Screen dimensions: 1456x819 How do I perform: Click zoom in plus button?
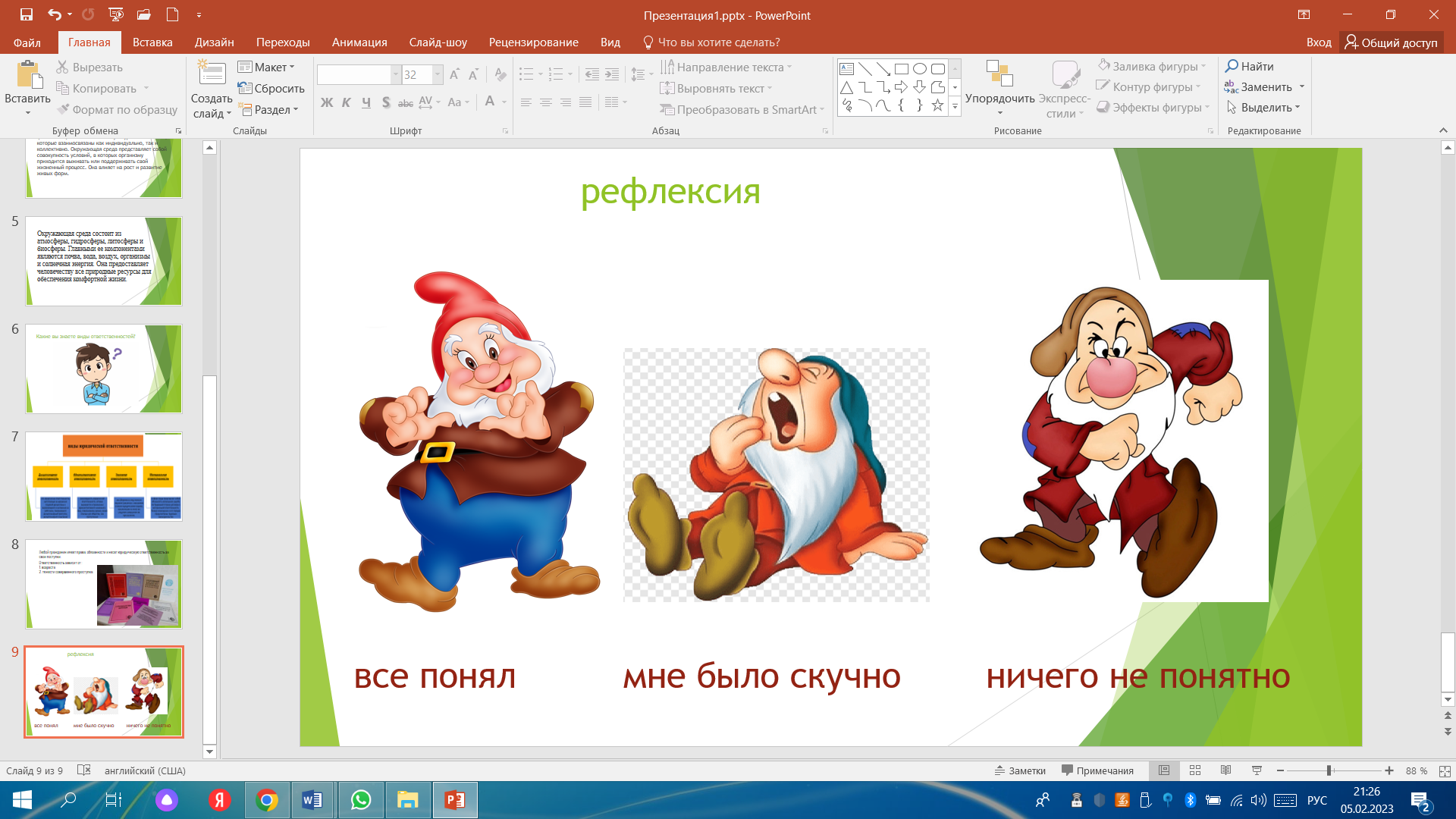click(1389, 770)
